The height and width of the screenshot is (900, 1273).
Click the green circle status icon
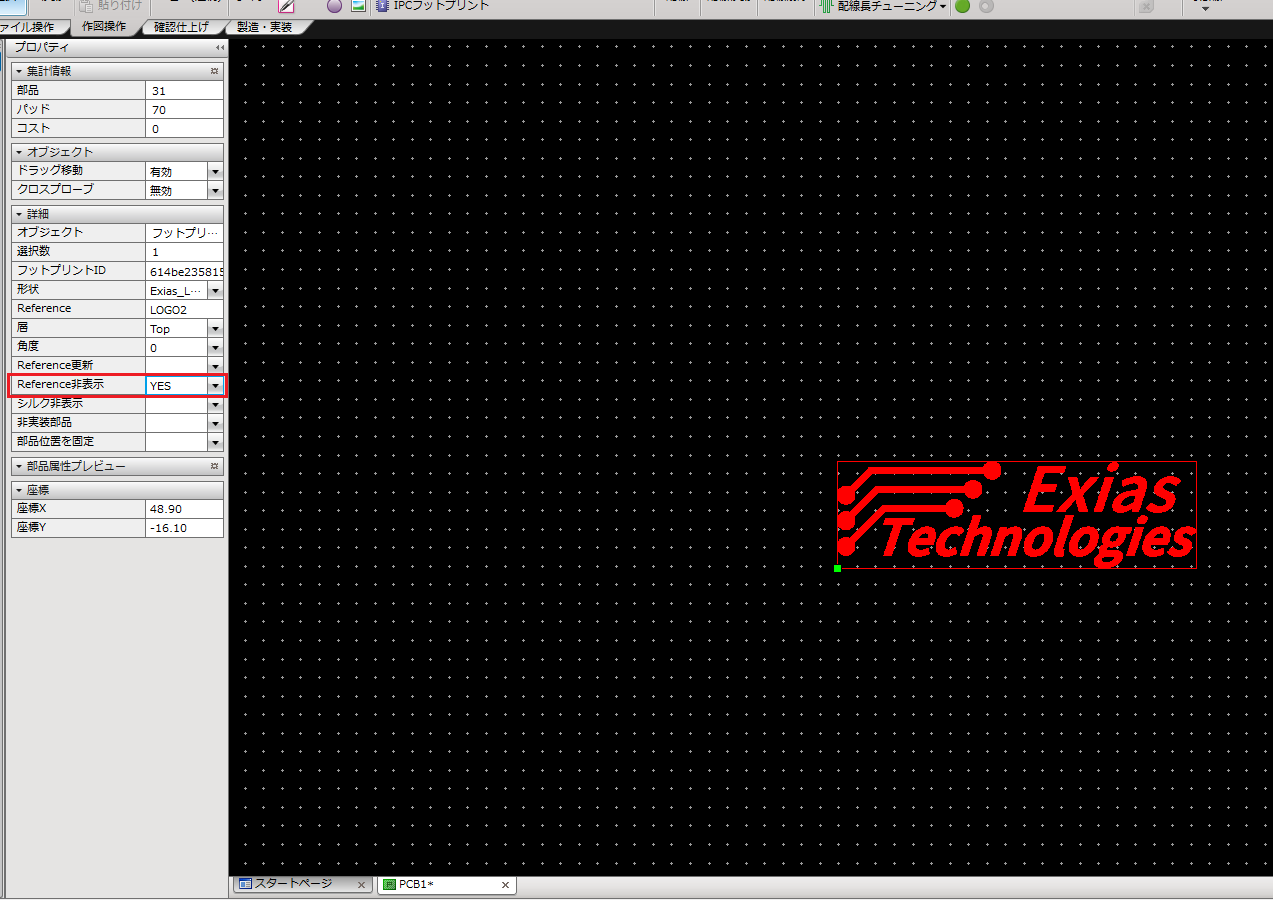(x=962, y=6)
